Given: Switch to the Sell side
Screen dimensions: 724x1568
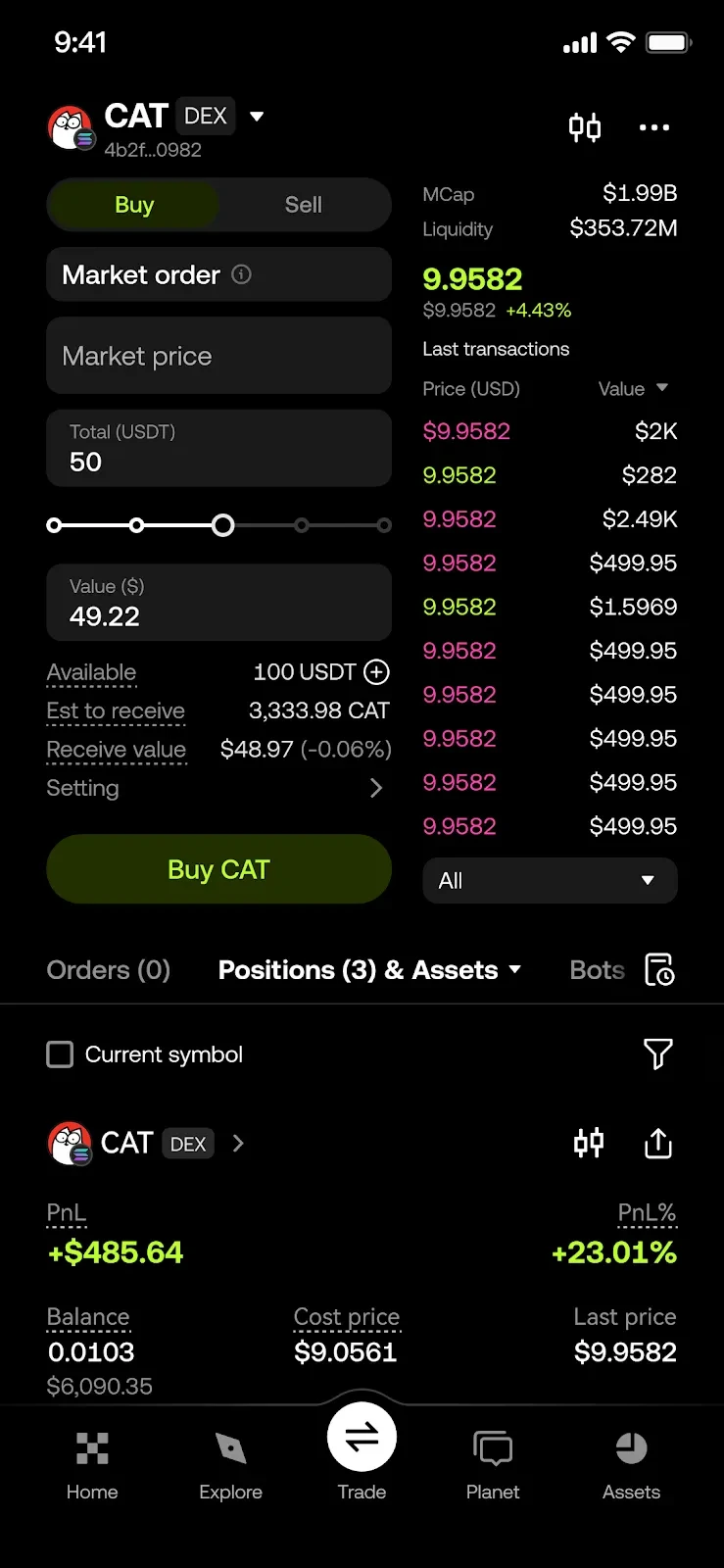Looking at the screenshot, I should [x=303, y=205].
